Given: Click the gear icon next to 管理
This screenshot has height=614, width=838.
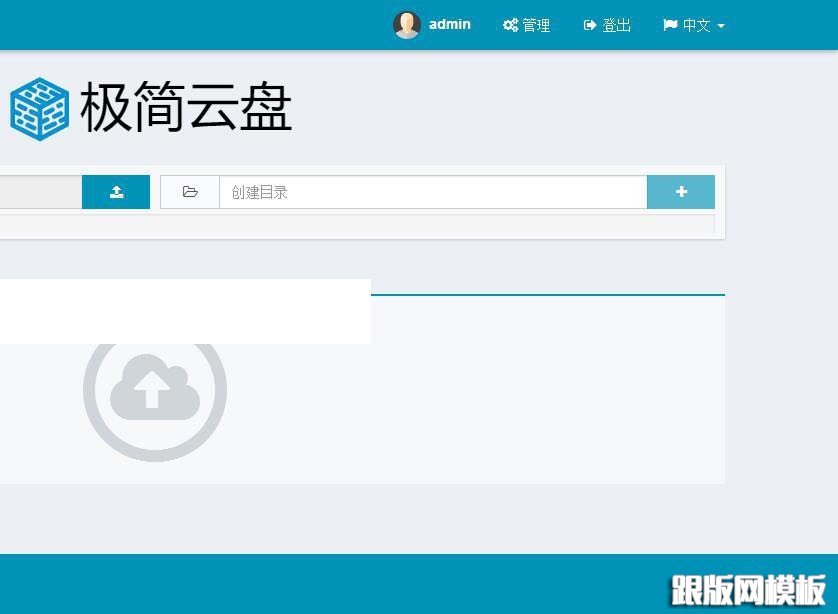Looking at the screenshot, I should pyautogui.click(x=509, y=24).
